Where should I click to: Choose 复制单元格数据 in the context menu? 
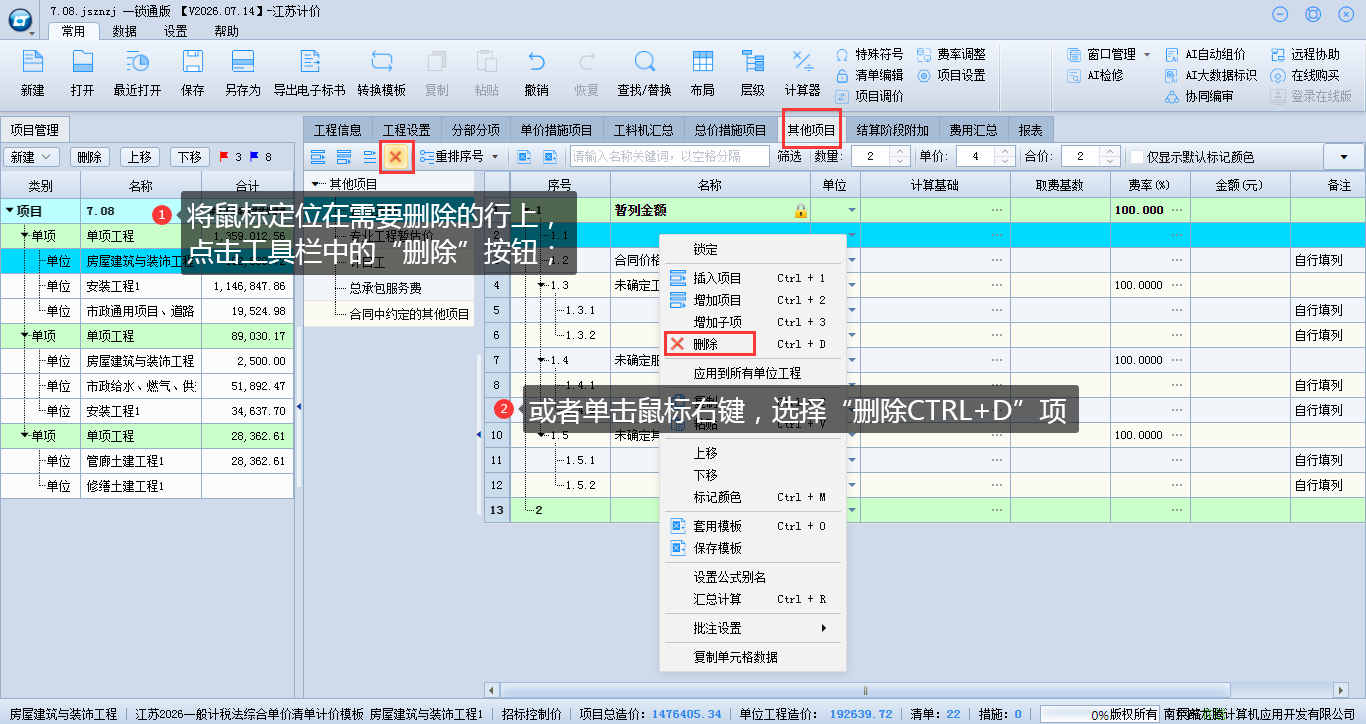[x=753, y=657]
